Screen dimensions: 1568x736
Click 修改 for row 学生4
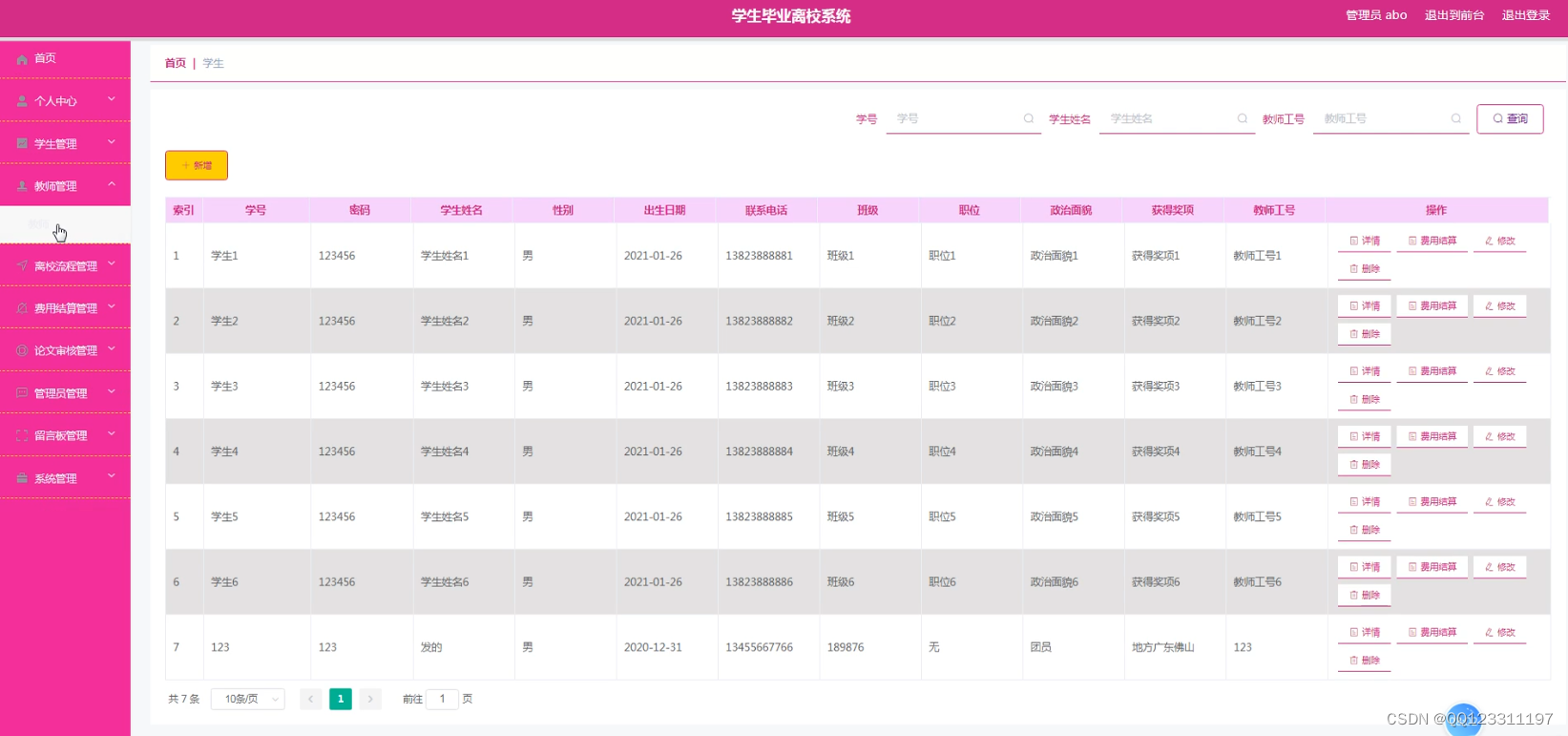(x=1500, y=436)
